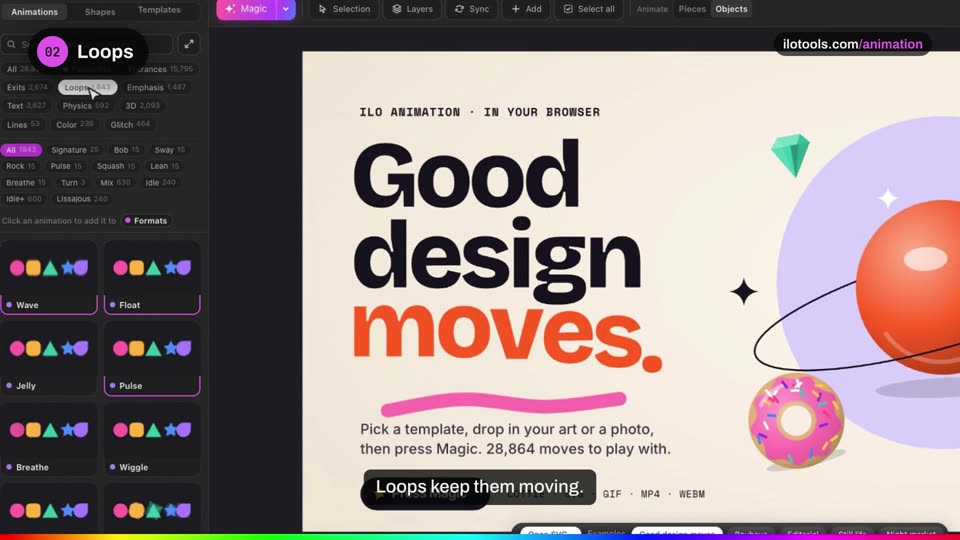Switch mode to Pieces
Screen dimensions: 960x540
point(692,9)
